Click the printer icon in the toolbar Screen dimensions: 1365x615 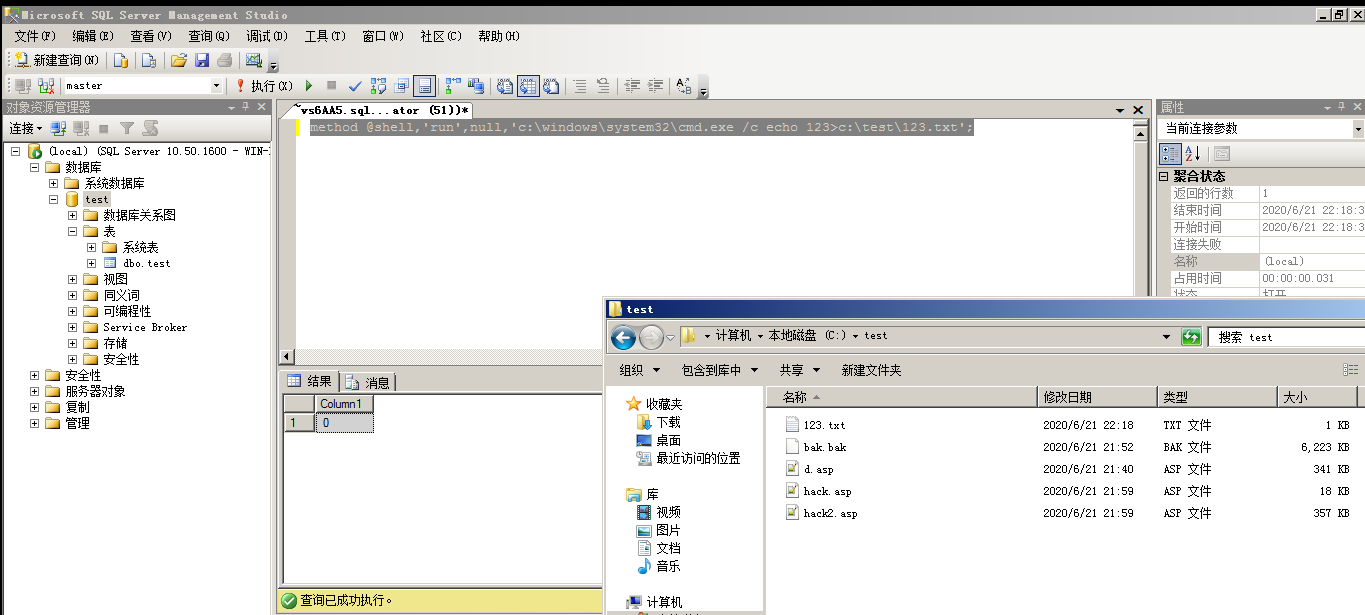tap(225, 60)
